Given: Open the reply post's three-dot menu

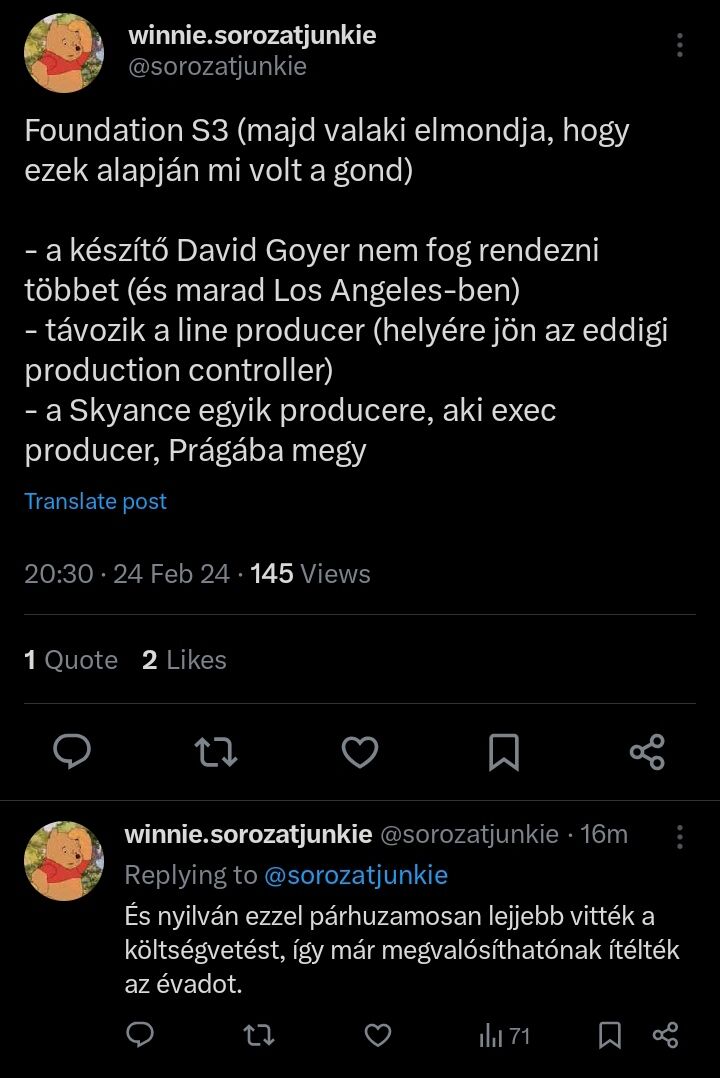Looking at the screenshot, I should pos(680,837).
